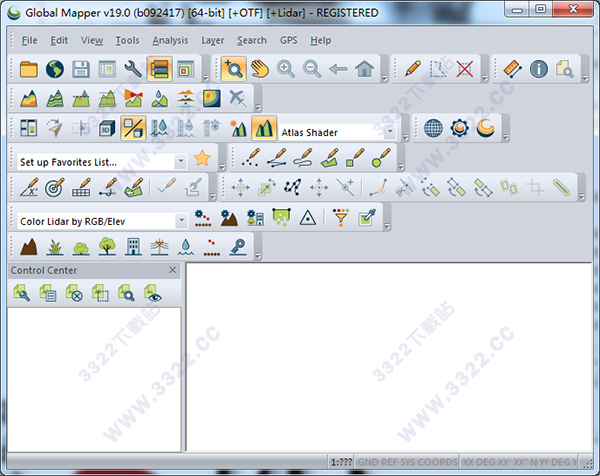Click the generate contours terrain icon
This screenshot has width=600, height=476.
[55, 99]
